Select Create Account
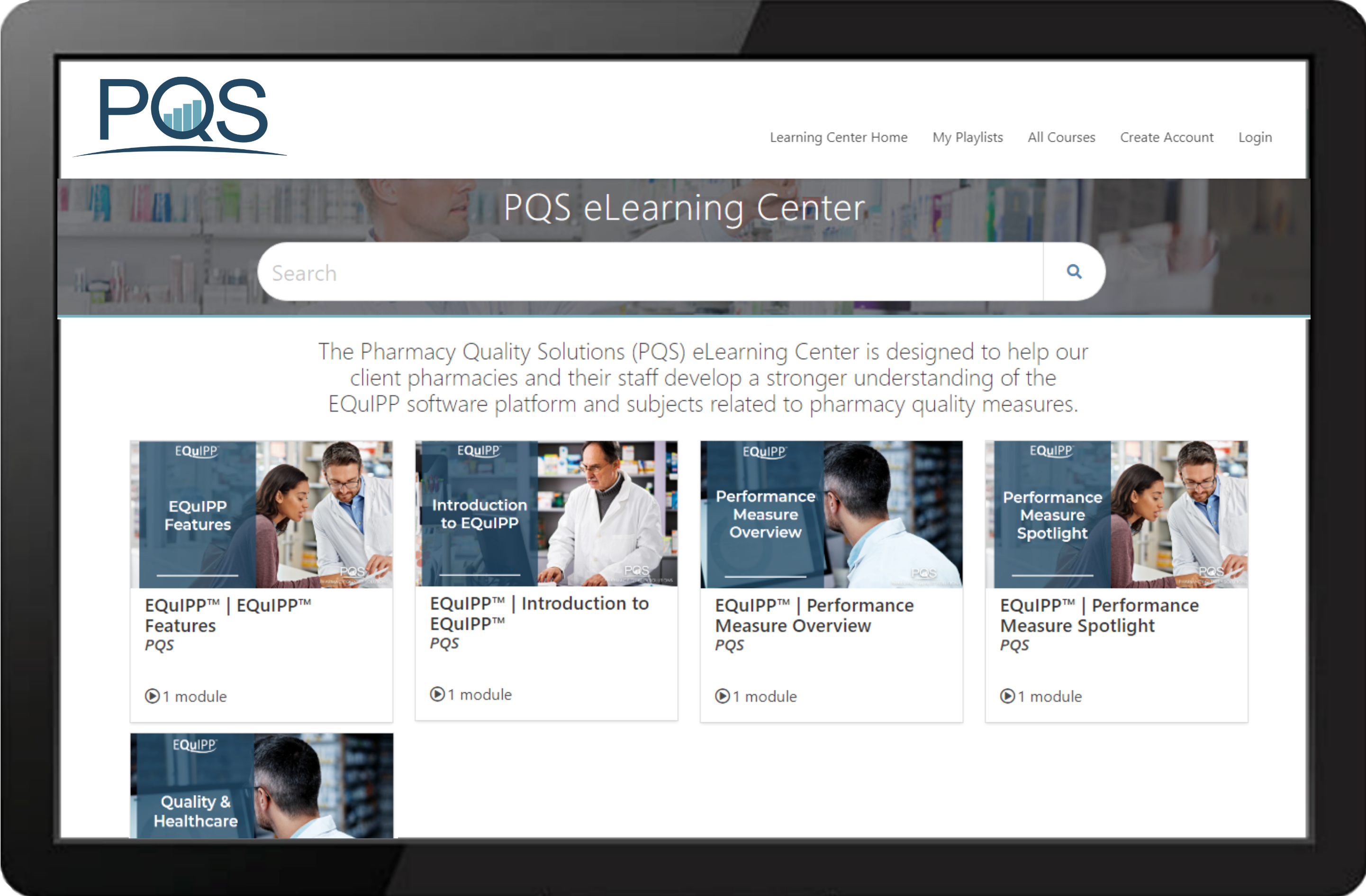This screenshot has width=1366, height=896. coord(1167,138)
